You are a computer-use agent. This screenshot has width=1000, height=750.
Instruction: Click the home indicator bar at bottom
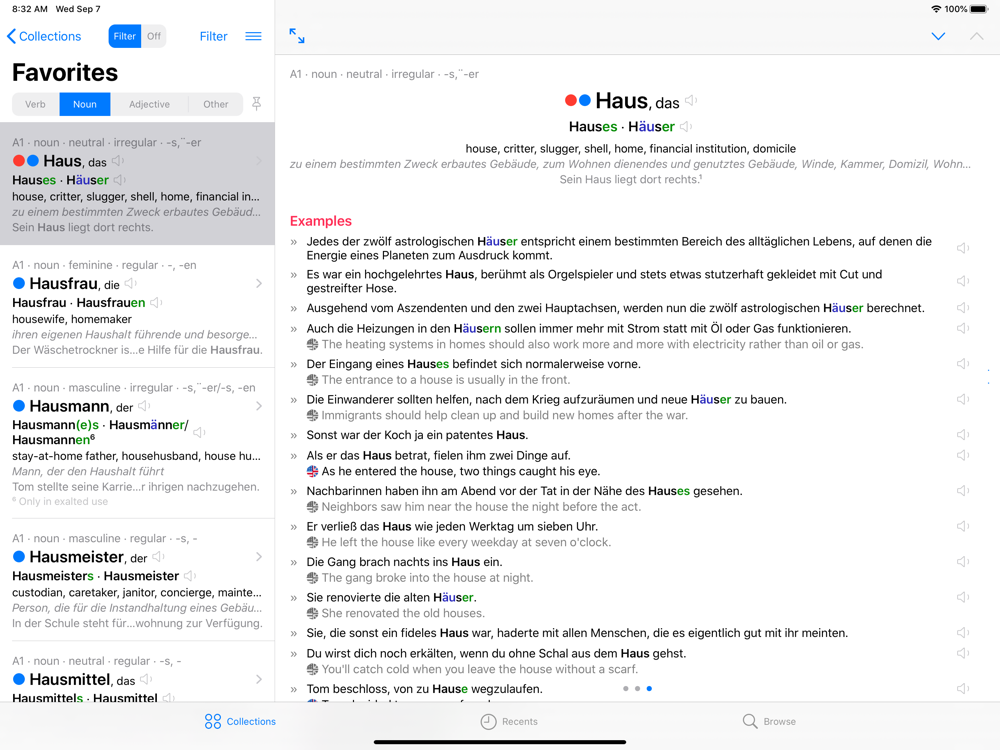(x=500, y=742)
